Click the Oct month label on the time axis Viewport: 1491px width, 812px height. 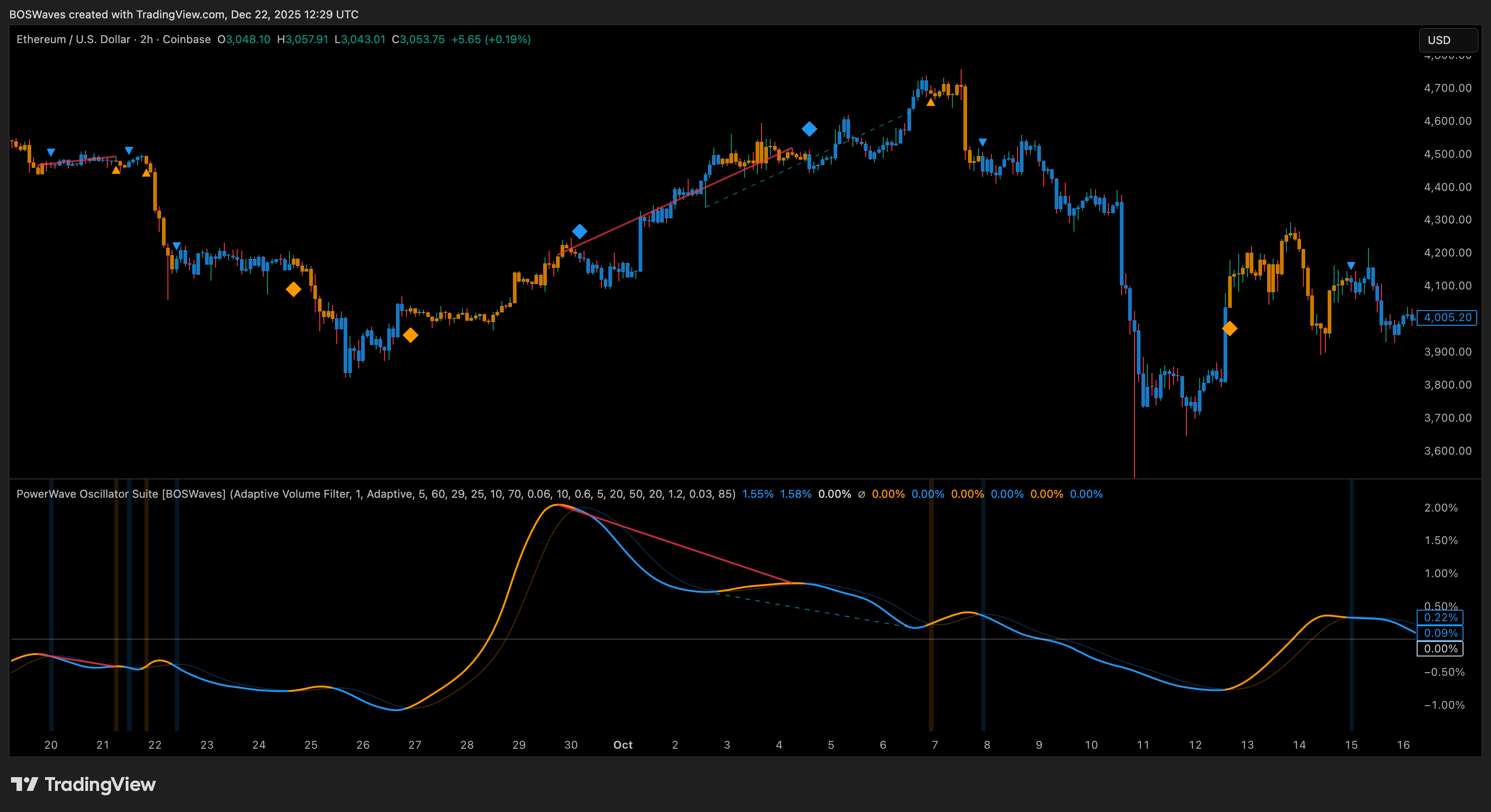pyautogui.click(x=623, y=745)
